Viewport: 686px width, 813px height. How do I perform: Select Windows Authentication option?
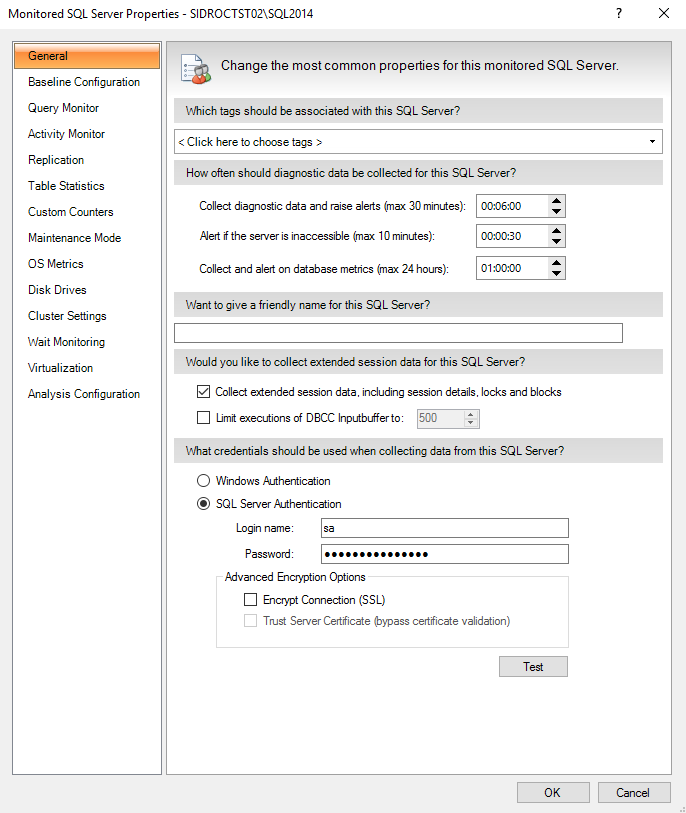click(x=204, y=481)
